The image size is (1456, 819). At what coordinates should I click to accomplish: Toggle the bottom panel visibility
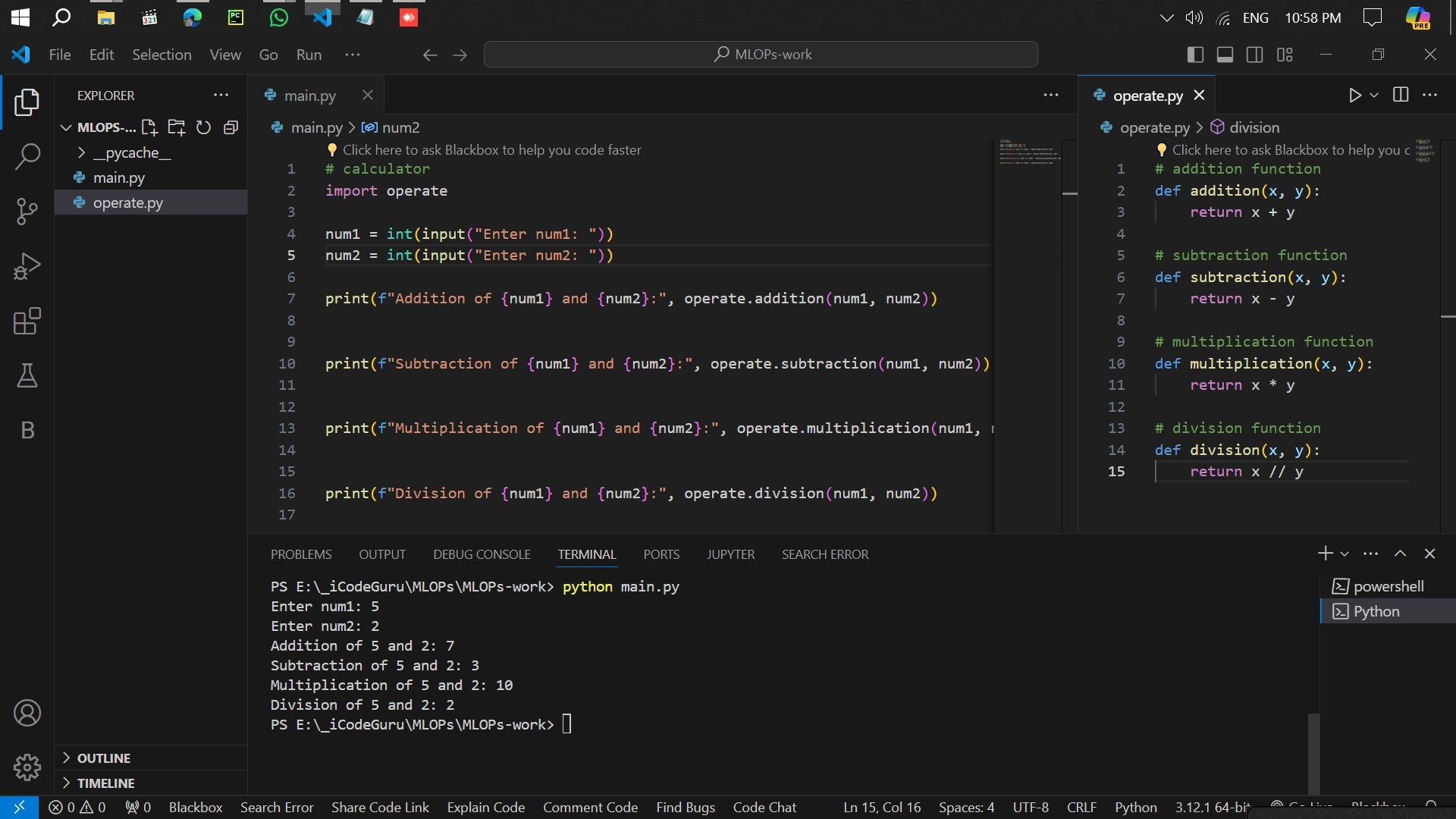[1225, 55]
